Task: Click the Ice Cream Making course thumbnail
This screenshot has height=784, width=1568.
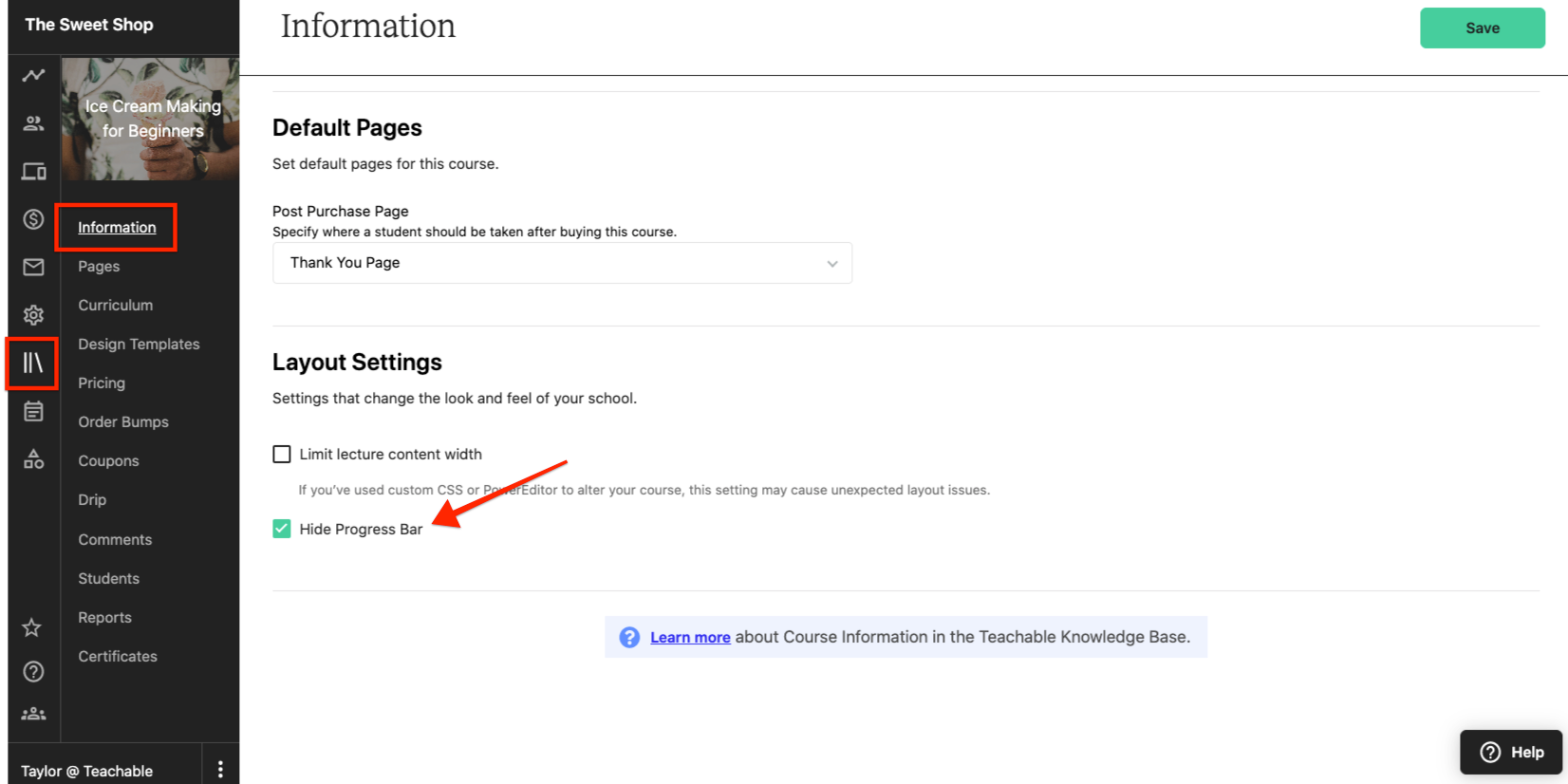Action: click(x=150, y=119)
